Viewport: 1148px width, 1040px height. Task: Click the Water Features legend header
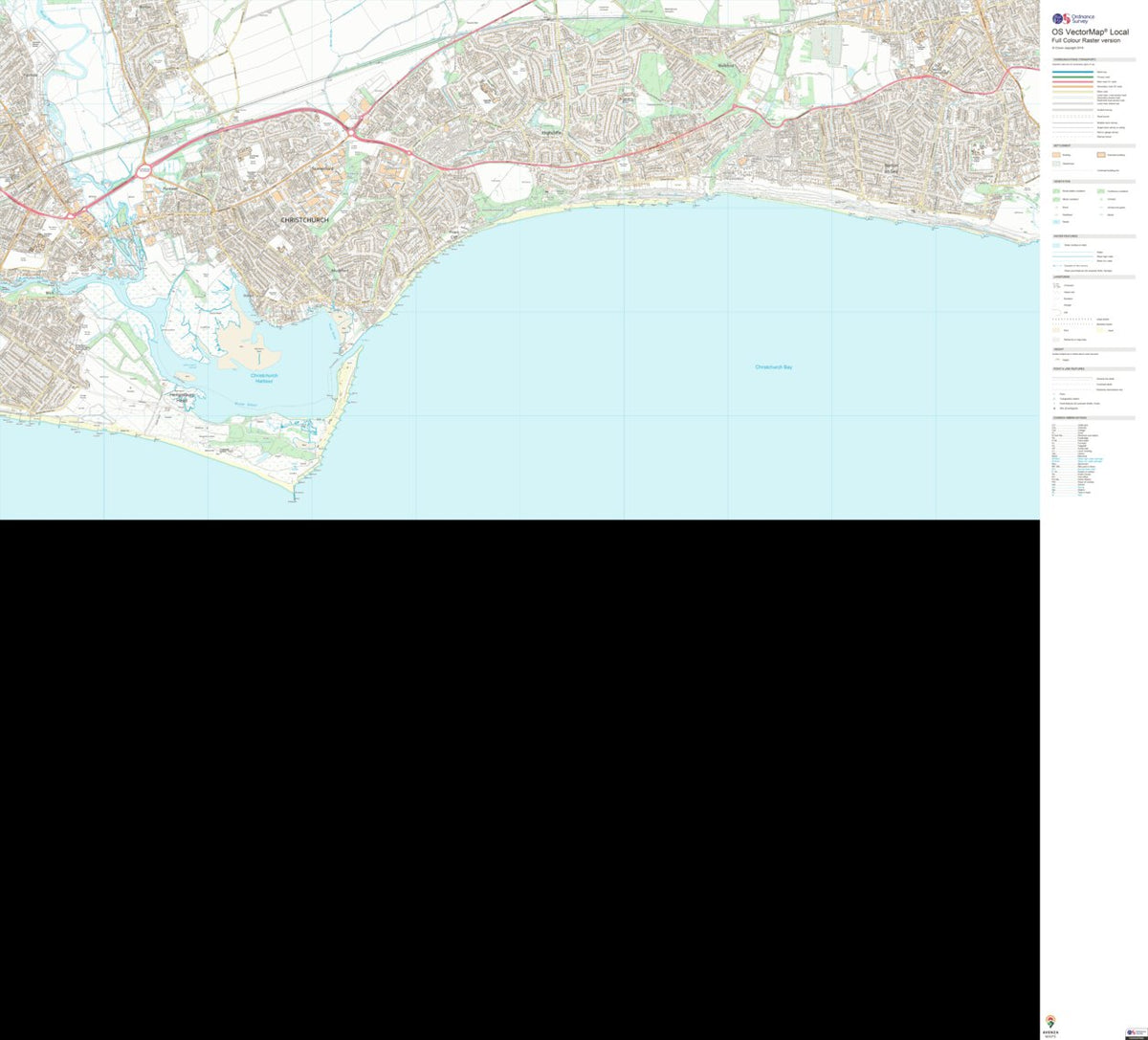(x=1093, y=236)
